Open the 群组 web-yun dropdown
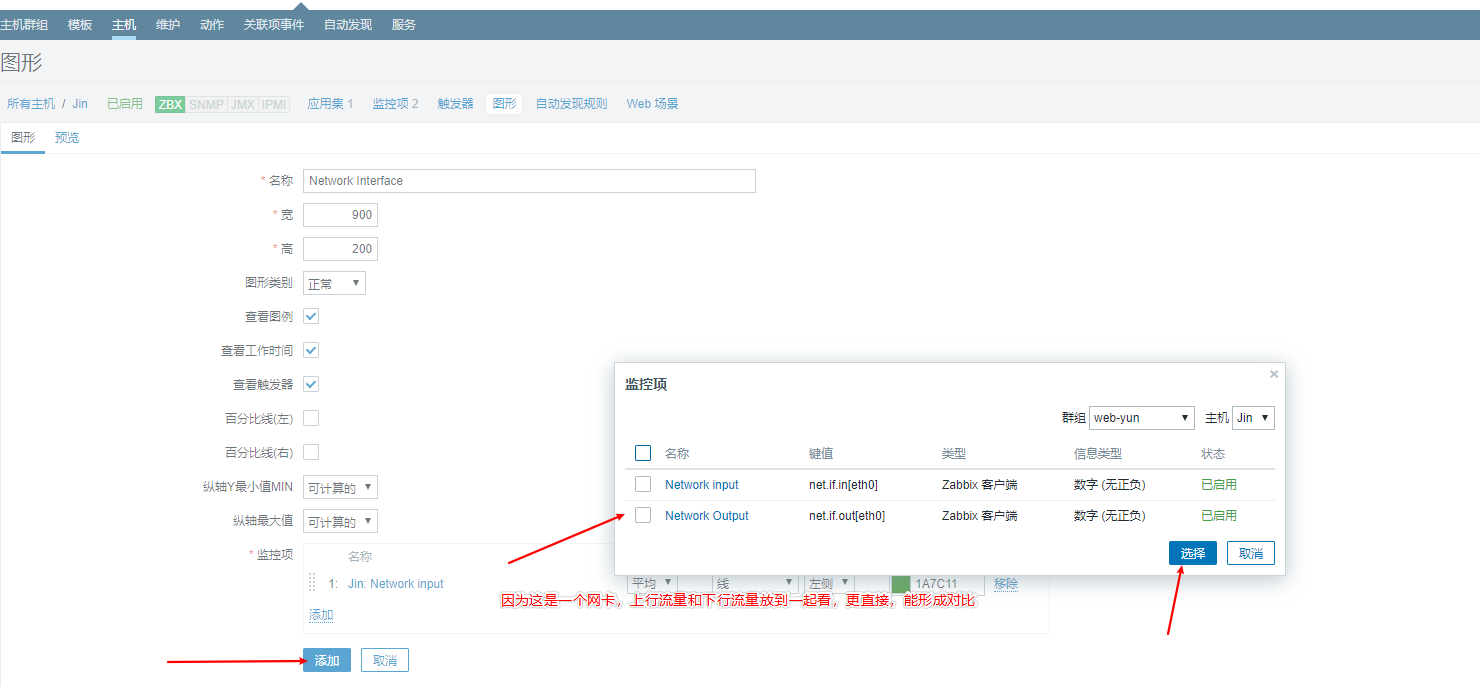Image resolution: width=1480 pixels, height=686 pixels. point(1141,418)
